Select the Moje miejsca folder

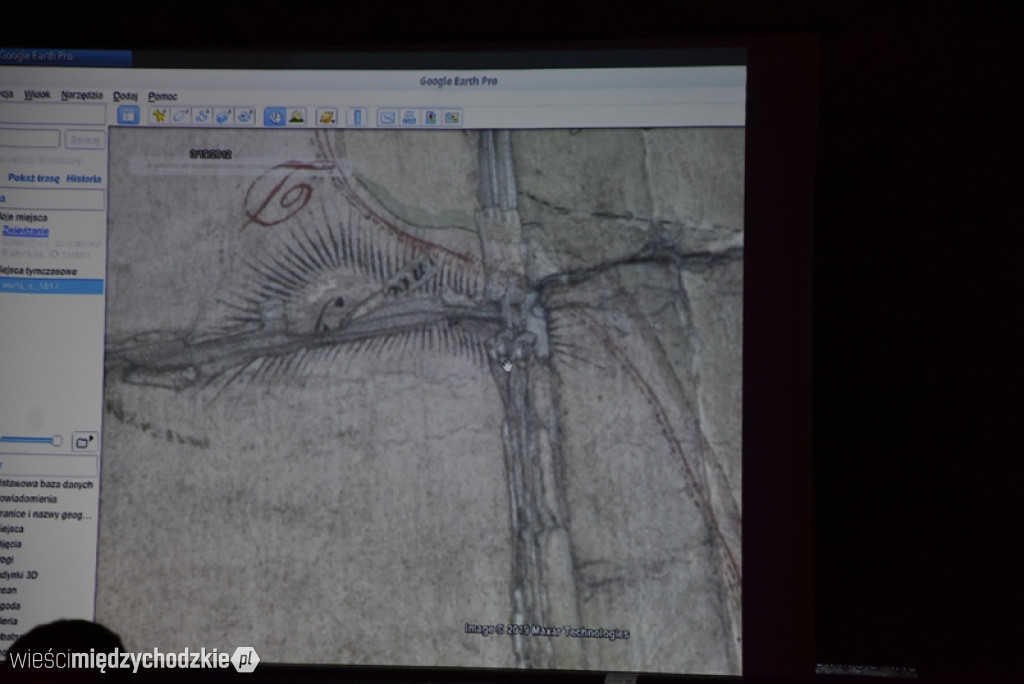(24, 217)
